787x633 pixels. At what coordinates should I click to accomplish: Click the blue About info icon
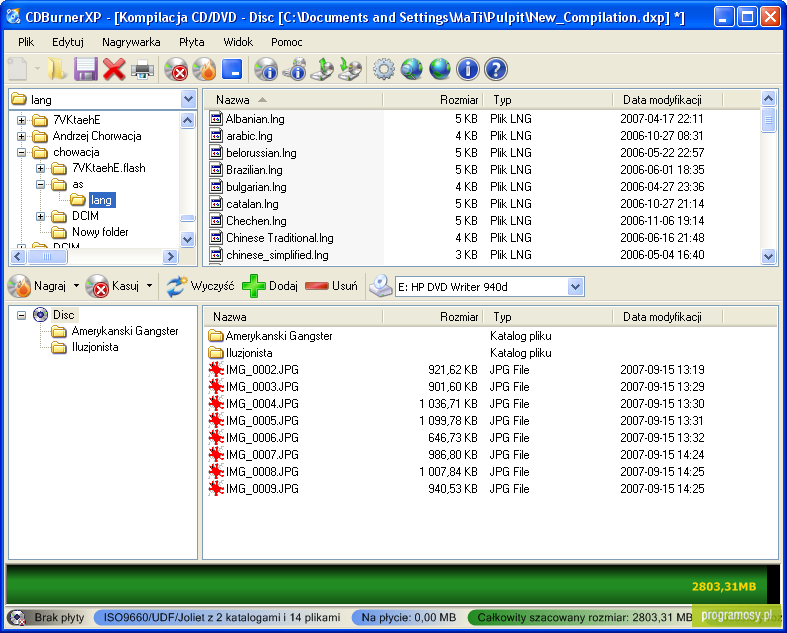coord(468,69)
